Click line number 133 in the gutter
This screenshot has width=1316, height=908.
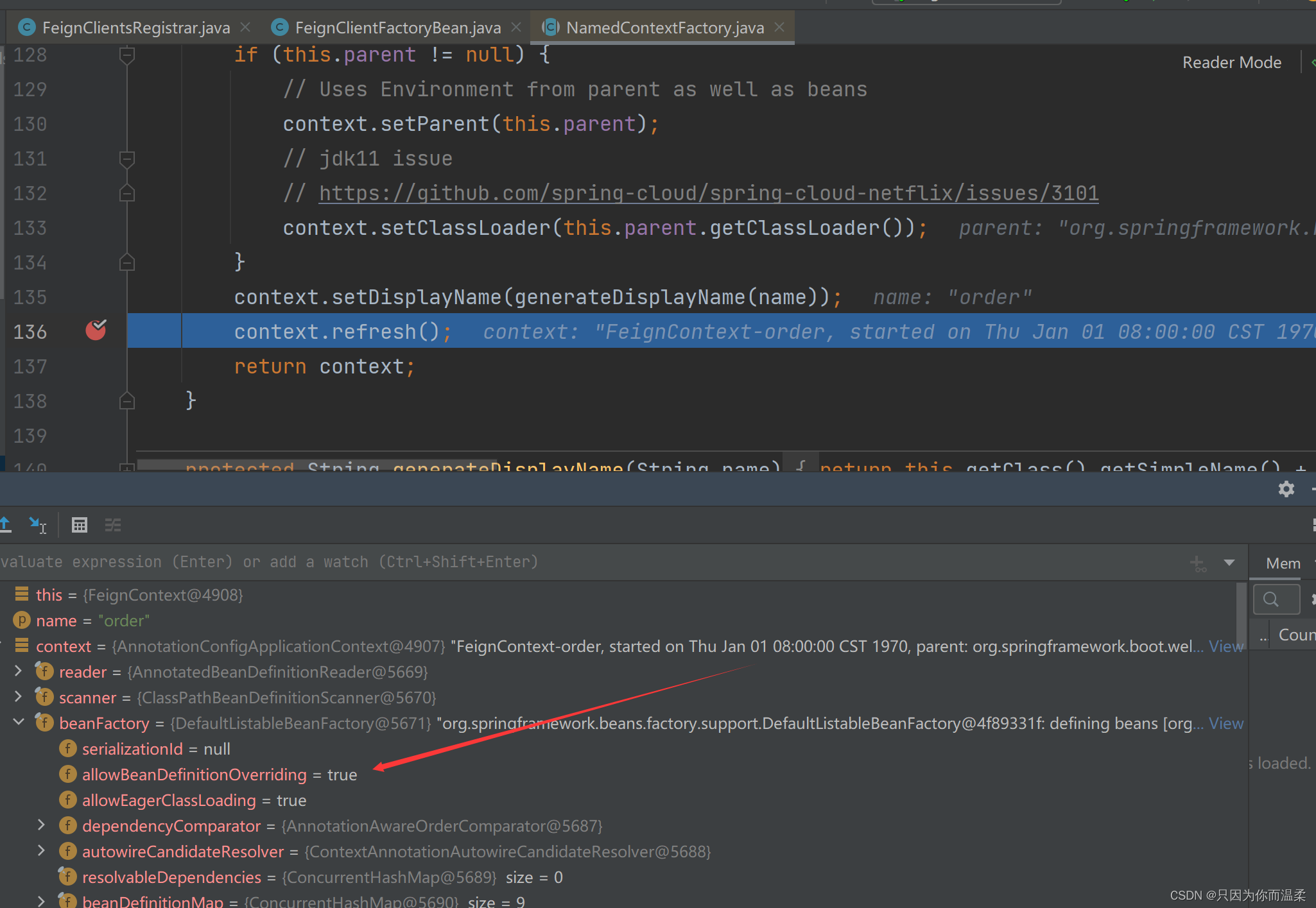point(30,228)
